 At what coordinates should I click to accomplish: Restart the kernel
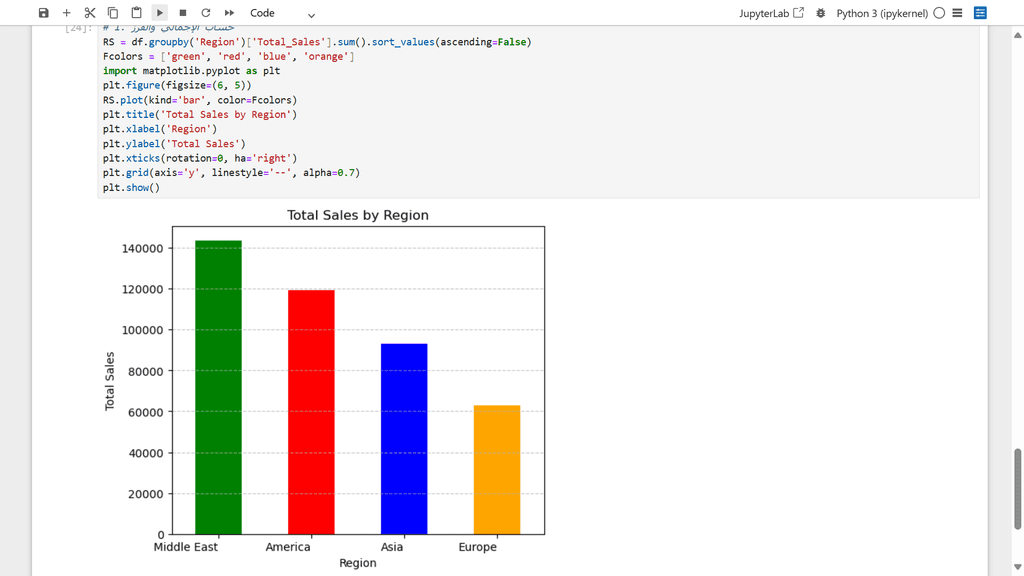206,13
